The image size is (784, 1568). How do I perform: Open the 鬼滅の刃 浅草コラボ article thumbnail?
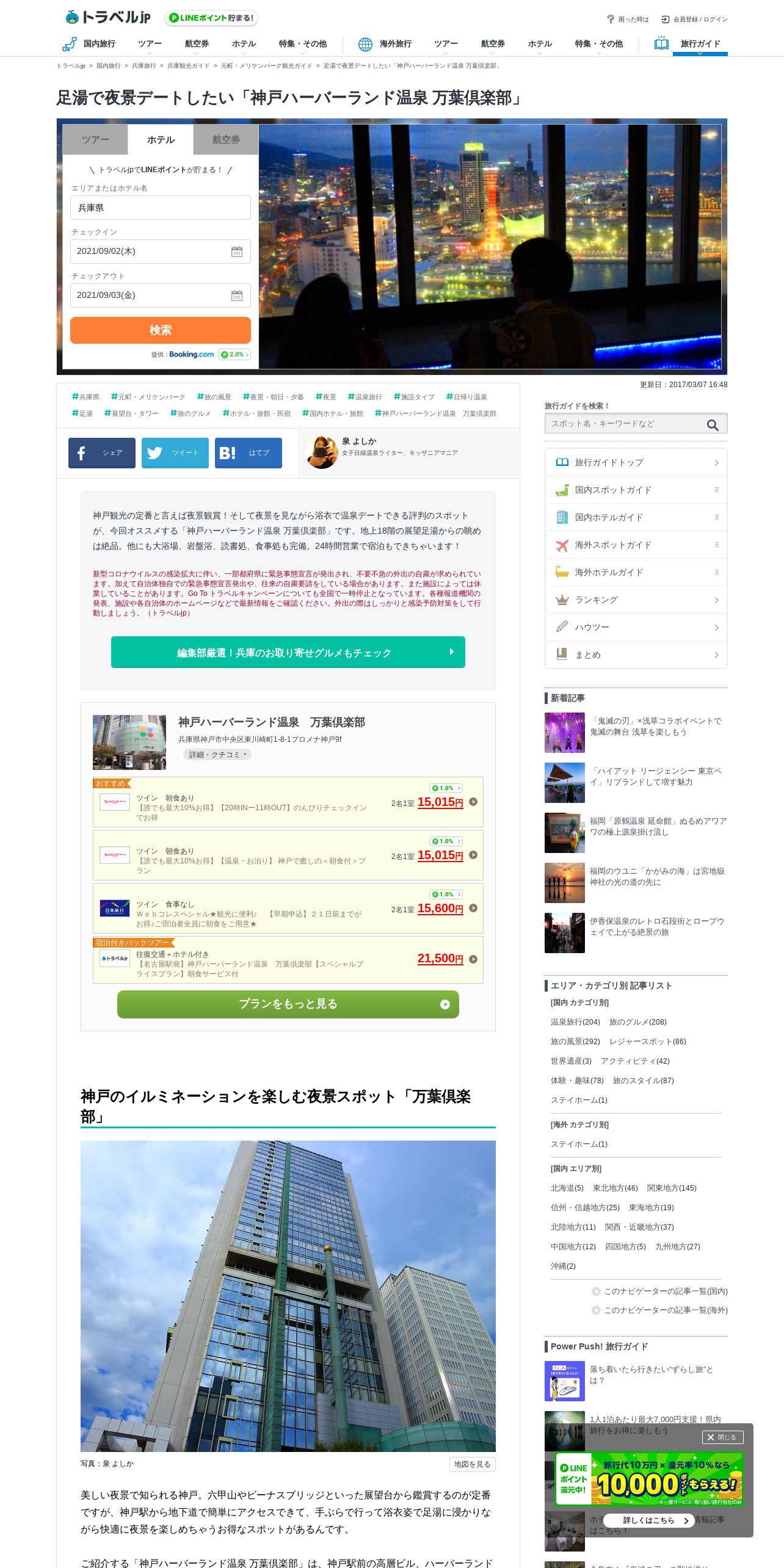coord(565,733)
